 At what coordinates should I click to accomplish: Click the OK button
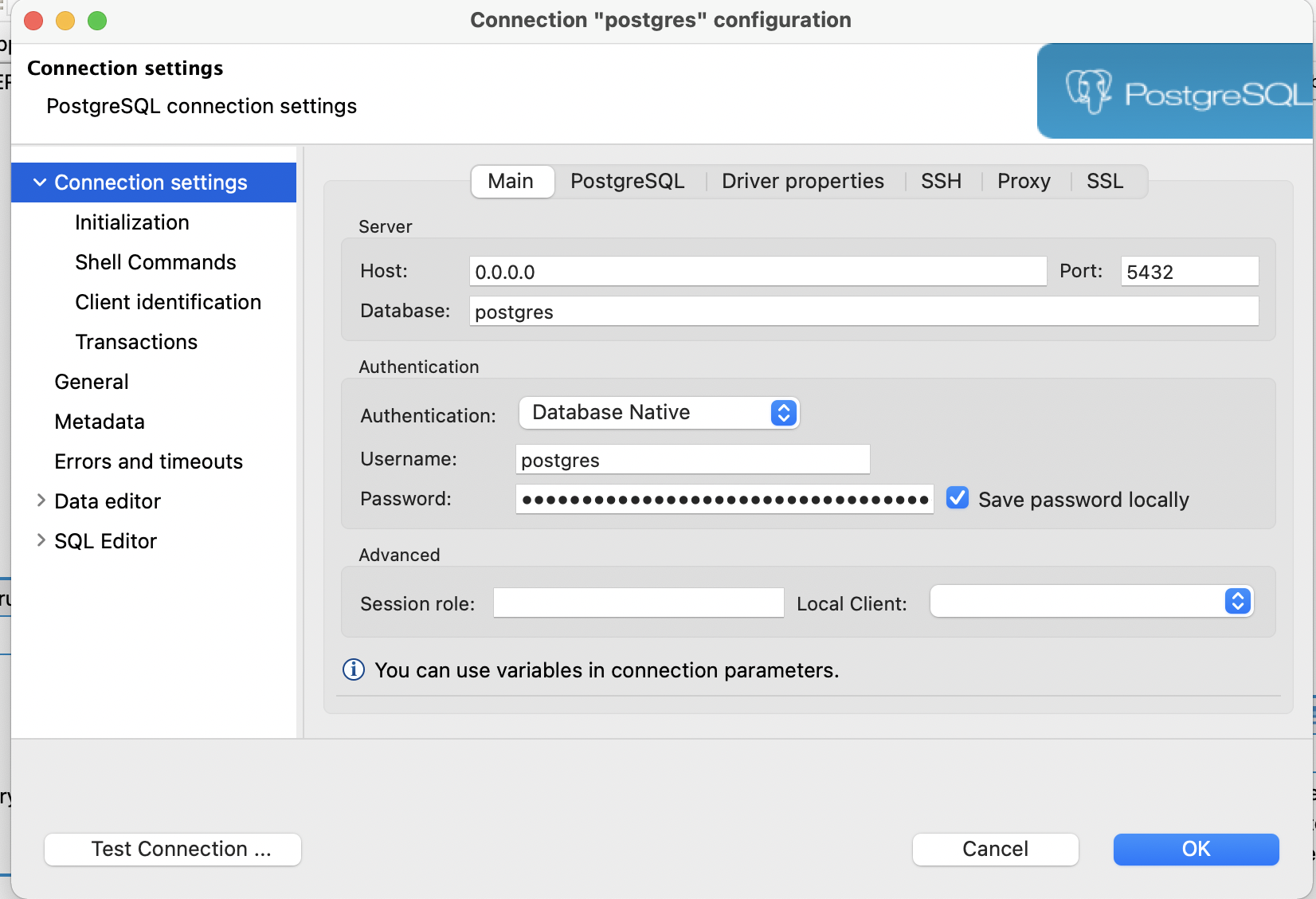(x=1195, y=849)
